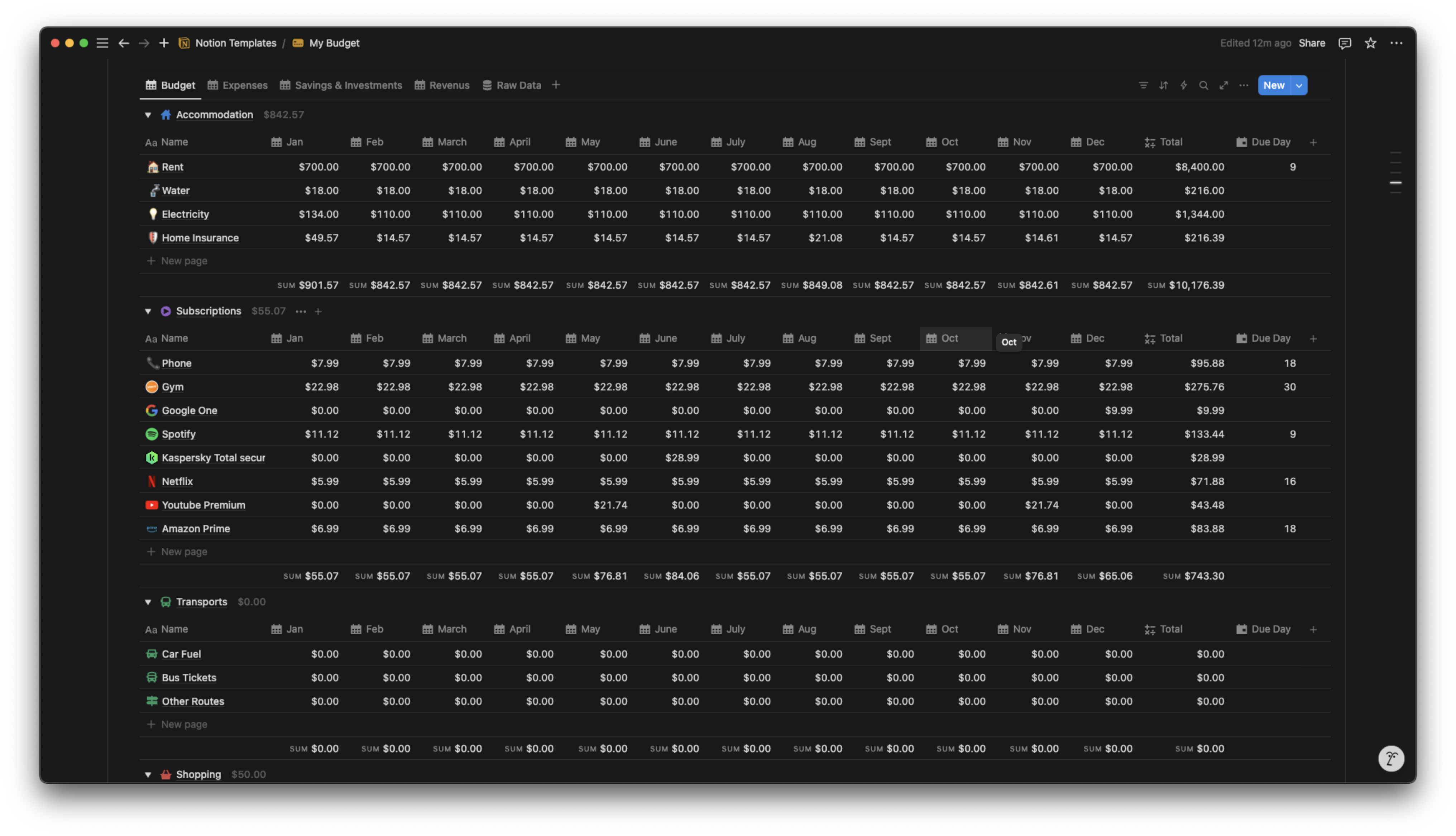Add new page under Transports
This screenshot has width=1456, height=836.
click(177, 725)
